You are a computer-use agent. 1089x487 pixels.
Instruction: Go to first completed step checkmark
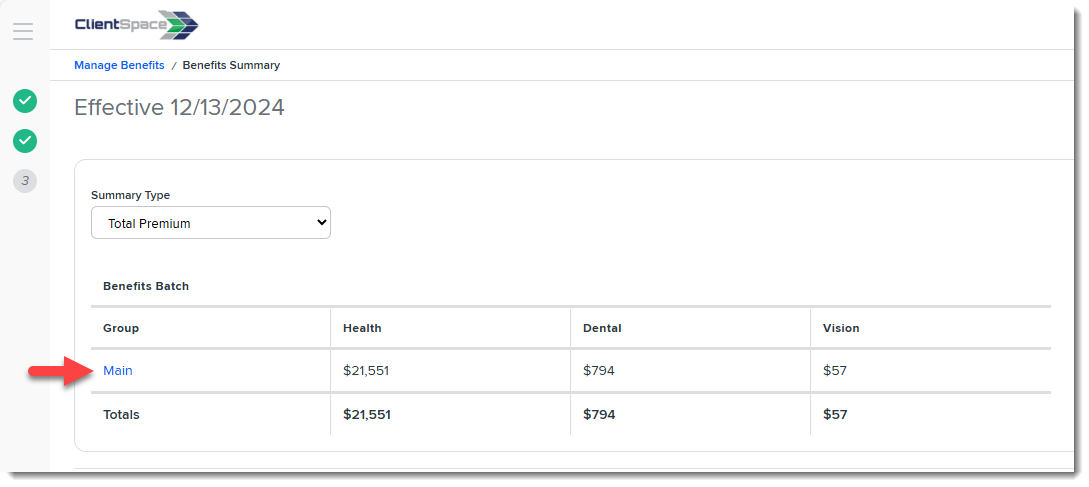tap(25, 101)
